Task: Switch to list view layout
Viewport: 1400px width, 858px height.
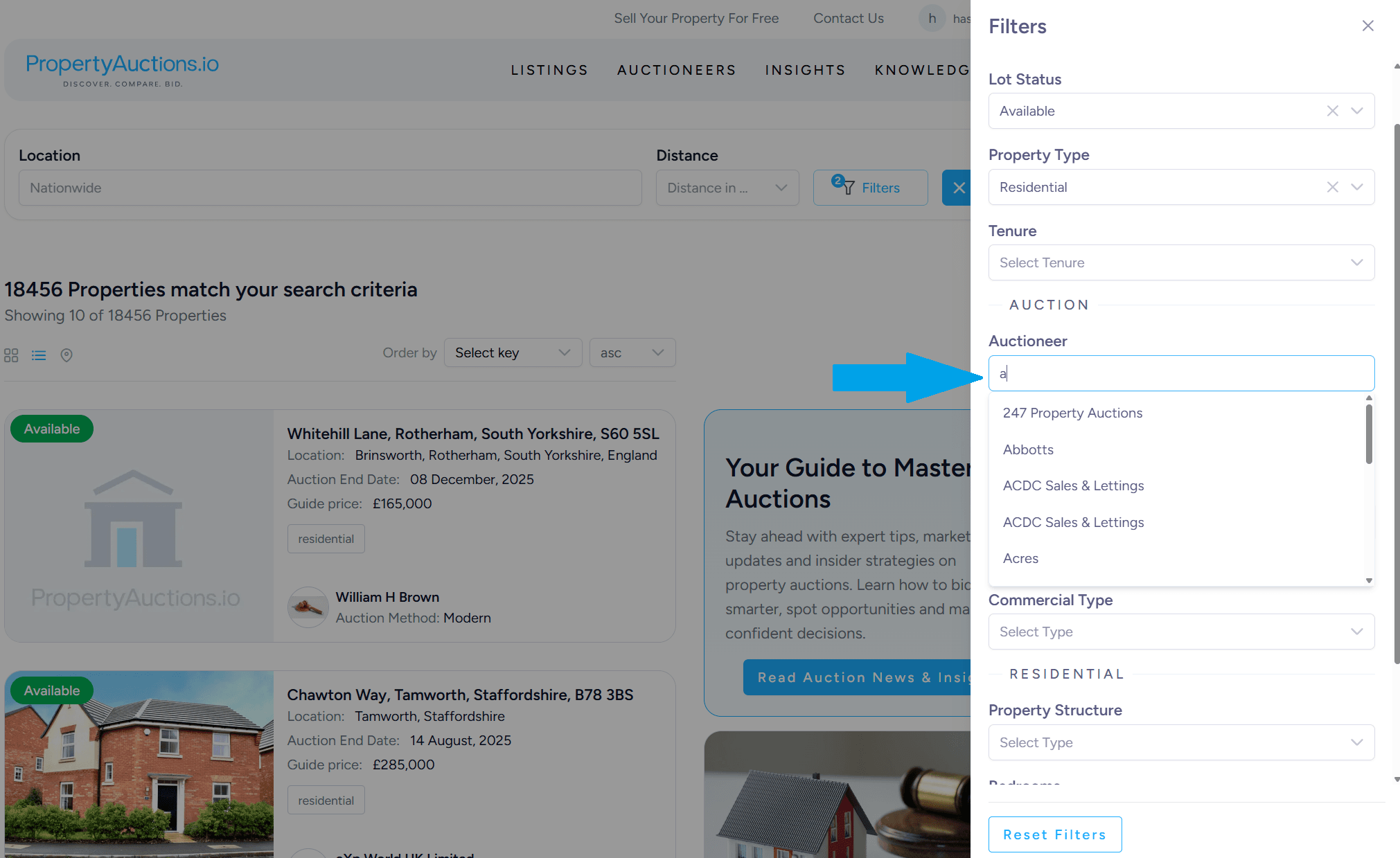Action: tap(39, 355)
